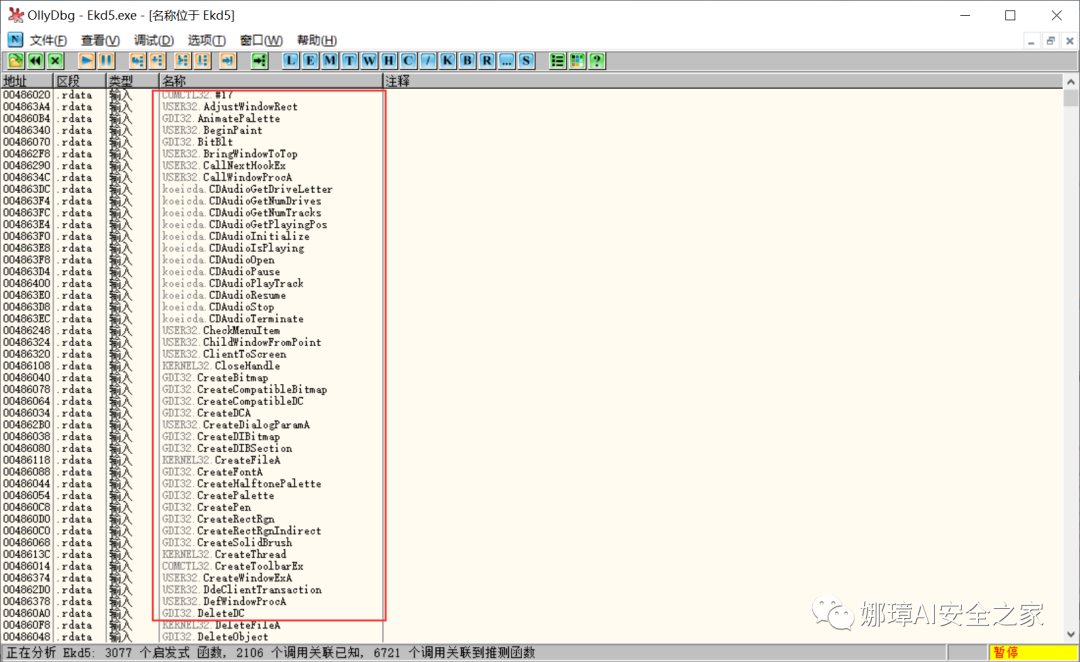This screenshot has width=1080, height=662.
Task: Click the Execute till return icon
Action: click(228, 61)
